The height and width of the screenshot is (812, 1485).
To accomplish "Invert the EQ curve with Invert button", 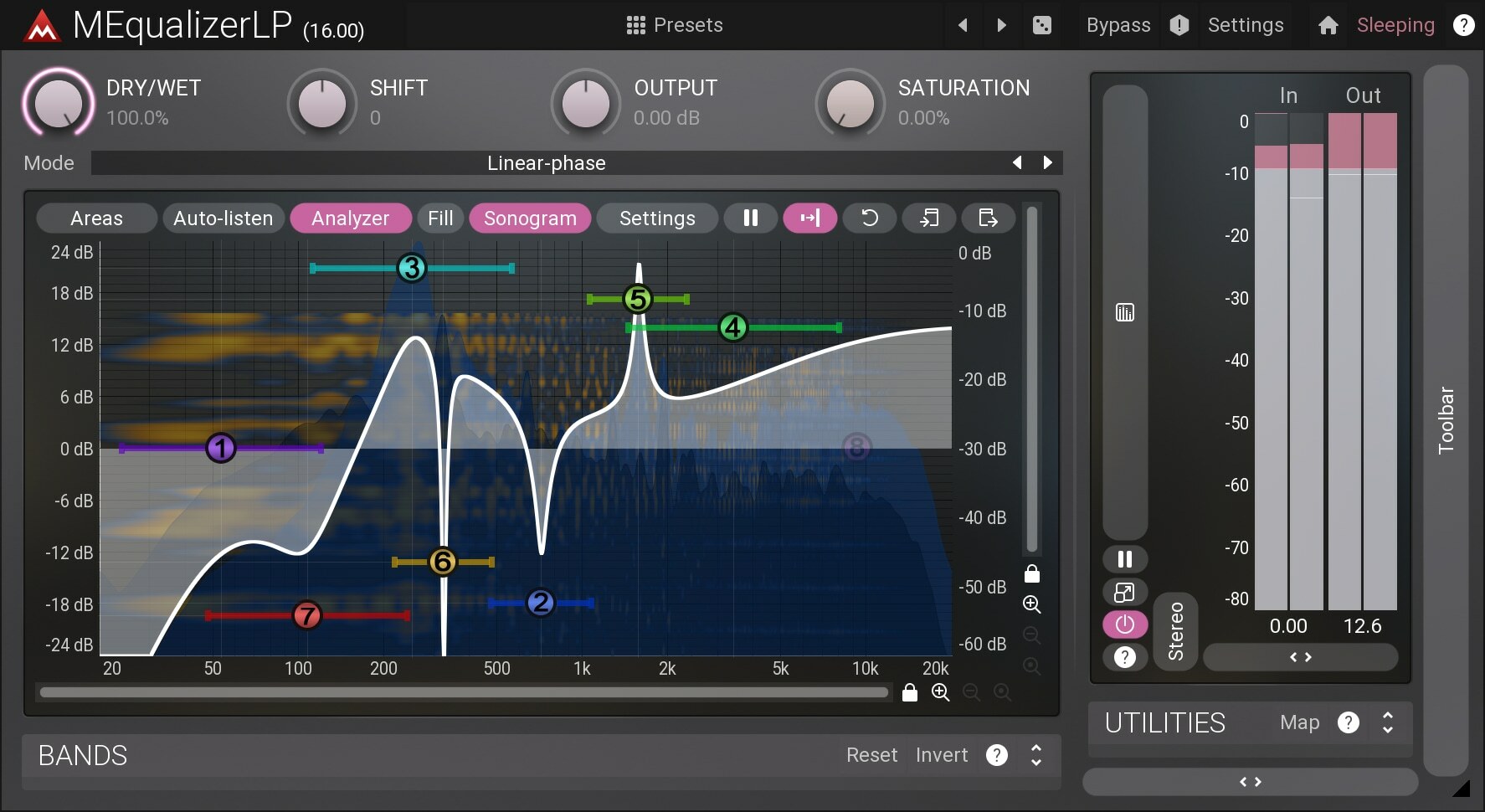I will (941, 755).
